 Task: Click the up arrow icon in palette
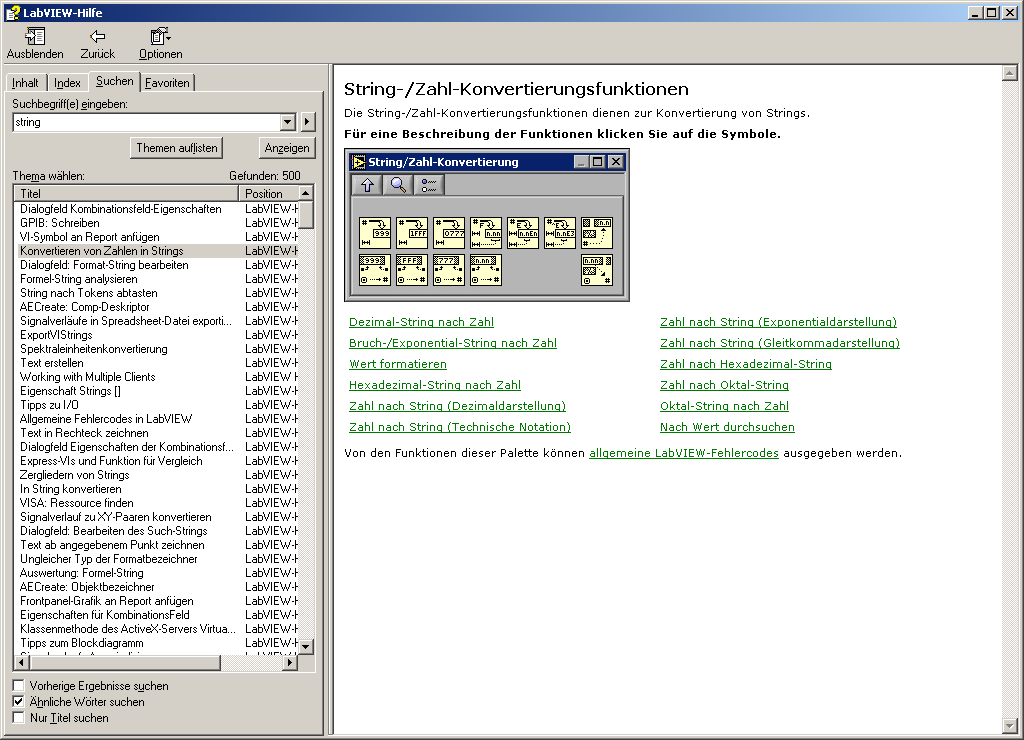(x=367, y=185)
